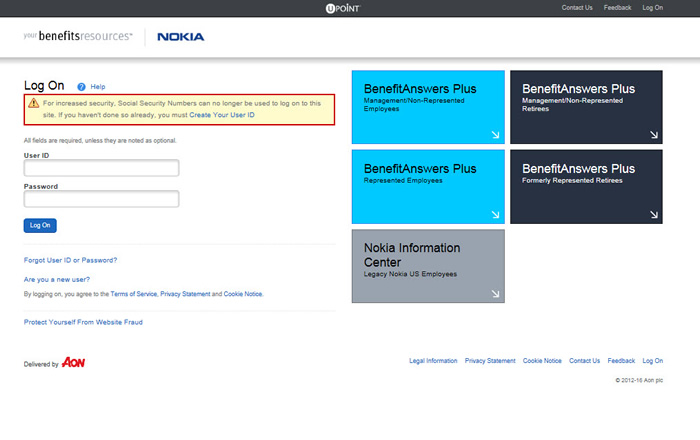Image resolution: width=700 pixels, height=440 pixels.
Task: Follow the Create Your User ID link
Action: [222, 115]
